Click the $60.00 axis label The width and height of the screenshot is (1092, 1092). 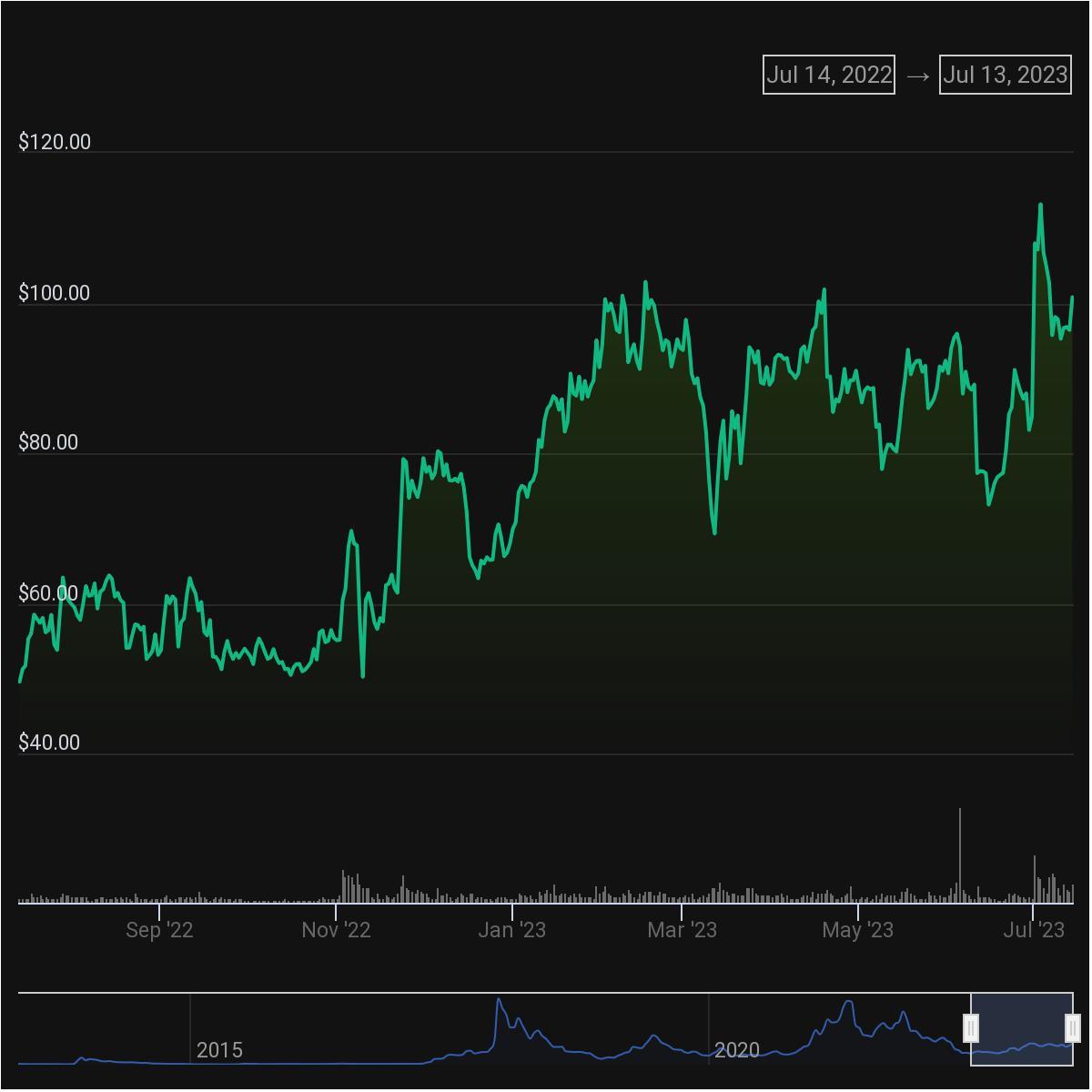48,594
